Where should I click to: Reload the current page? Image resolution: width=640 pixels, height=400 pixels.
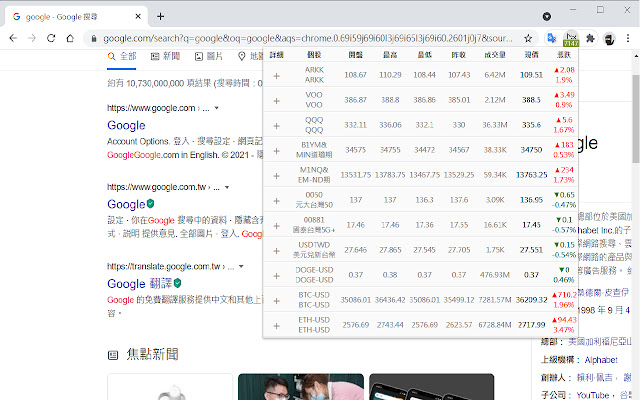pos(51,38)
